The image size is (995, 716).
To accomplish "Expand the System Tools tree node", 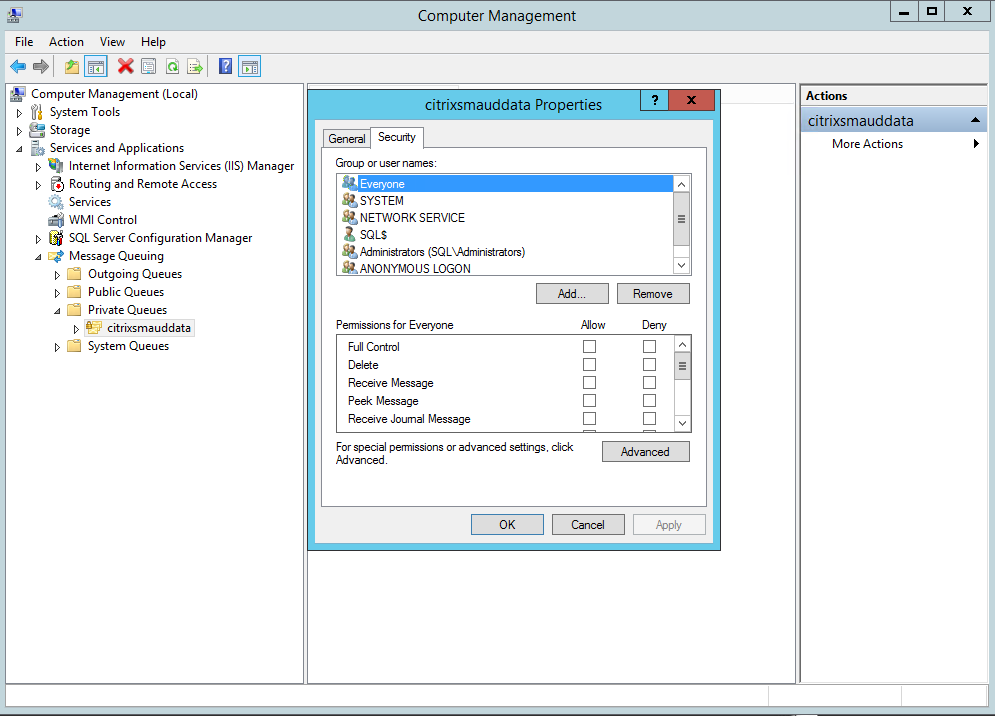I will click(x=19, y=112).
